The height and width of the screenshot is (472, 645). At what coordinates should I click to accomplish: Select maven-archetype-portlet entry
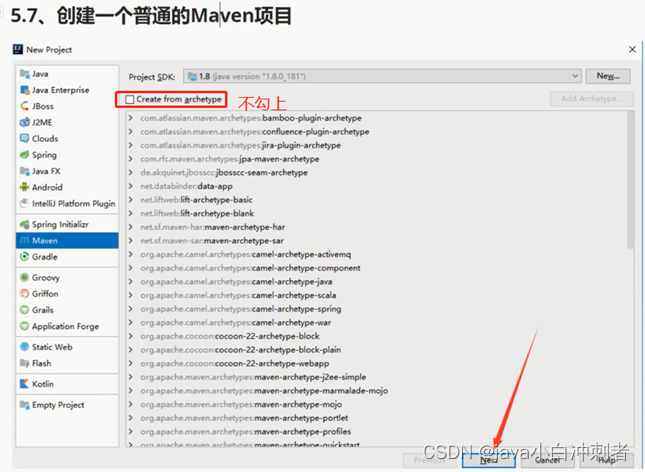click(244, 418)
